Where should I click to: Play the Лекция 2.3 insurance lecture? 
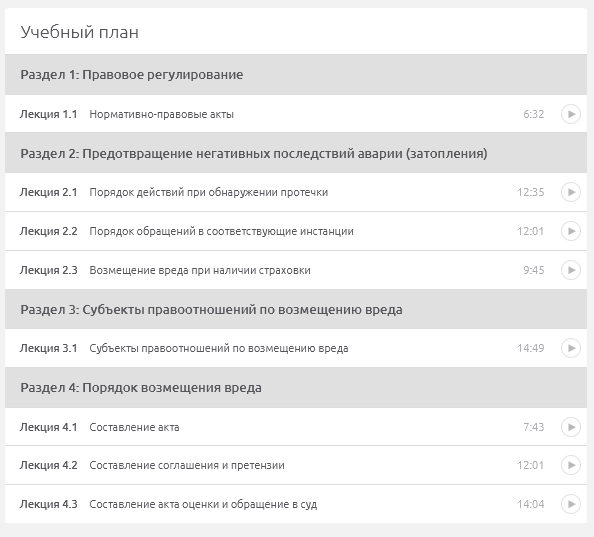pyautogui.click(x=571, y=270)
